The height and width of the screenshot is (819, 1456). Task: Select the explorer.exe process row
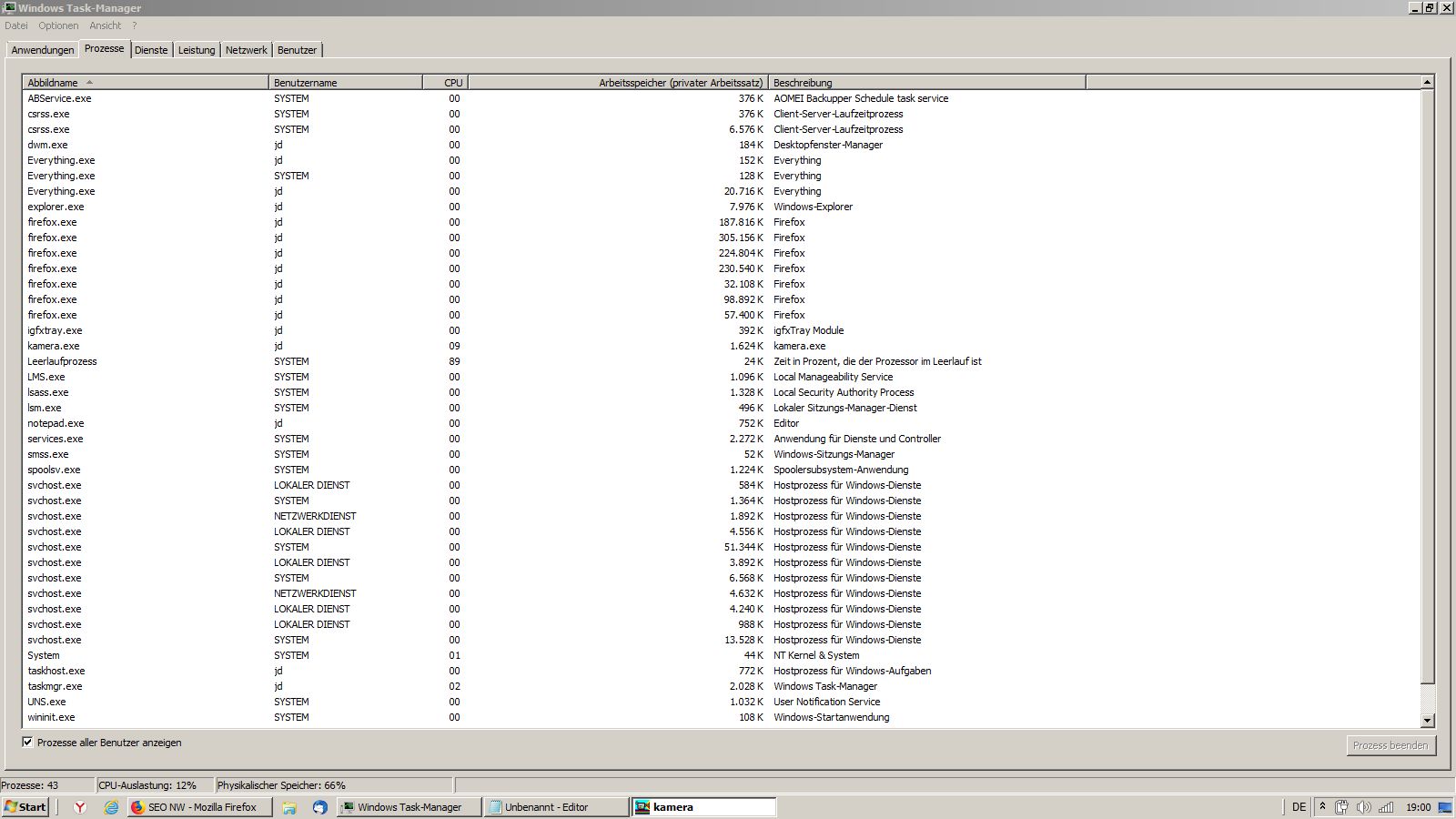coord(722,207)
